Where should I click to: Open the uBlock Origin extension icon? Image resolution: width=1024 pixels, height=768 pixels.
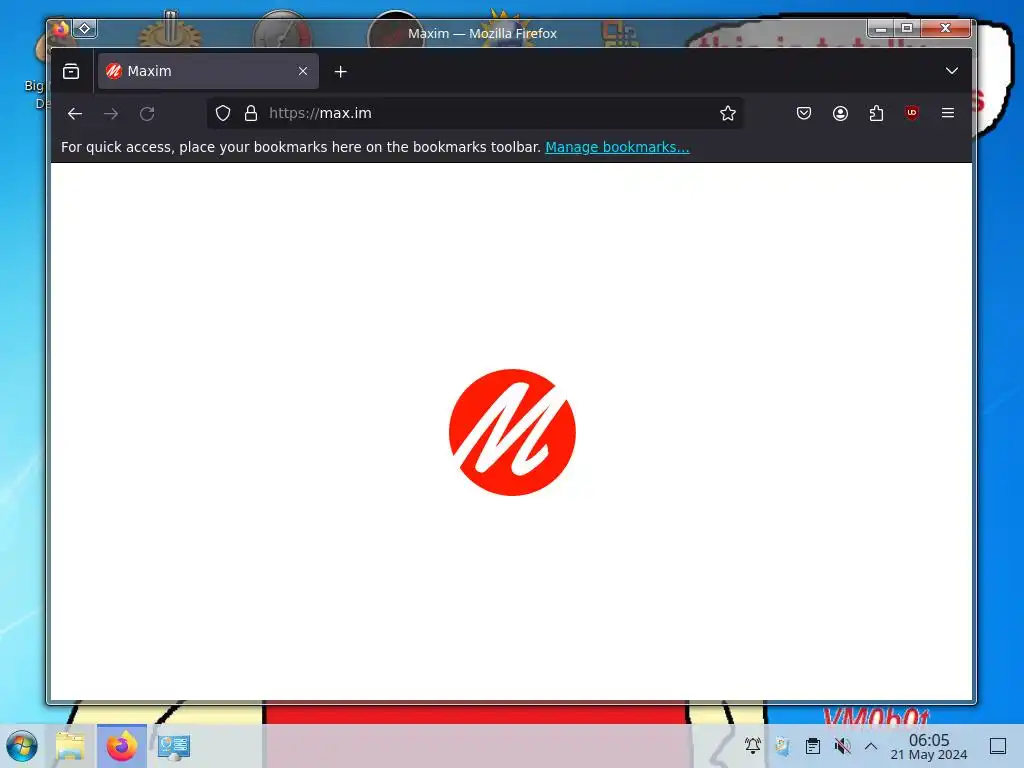912,113
